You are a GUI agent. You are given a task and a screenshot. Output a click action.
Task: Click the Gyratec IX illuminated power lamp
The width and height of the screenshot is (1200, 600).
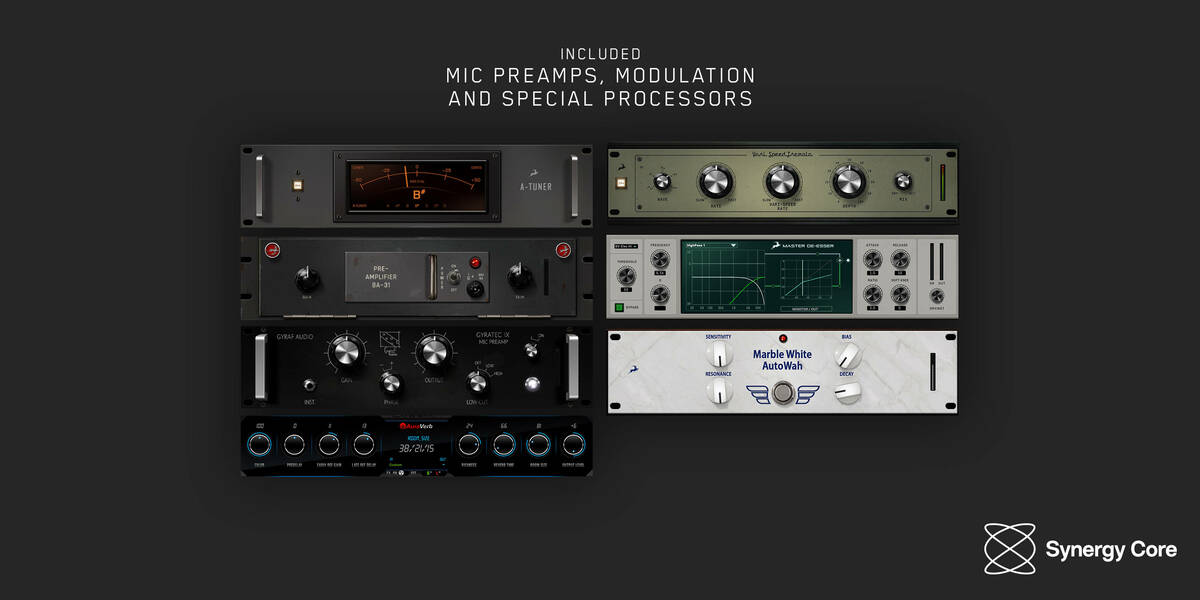[x=532, y=382]
